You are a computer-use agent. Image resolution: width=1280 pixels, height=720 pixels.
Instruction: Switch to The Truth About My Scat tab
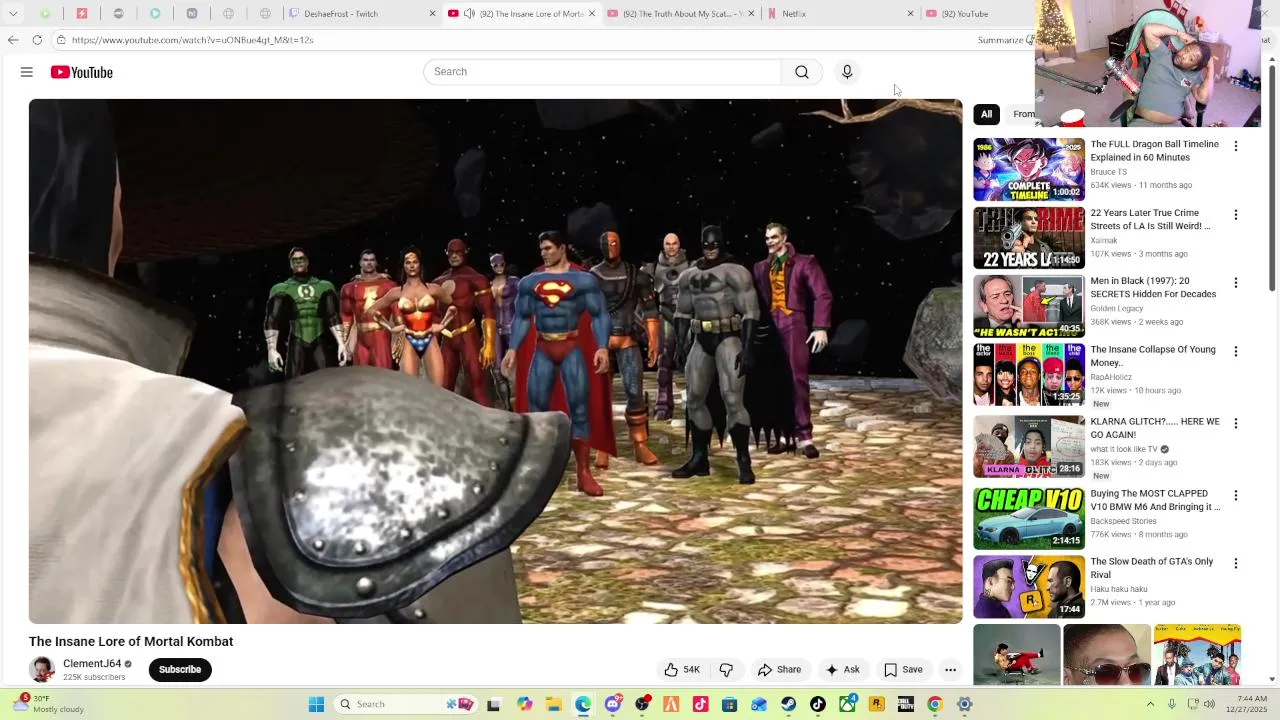point(680,13)
